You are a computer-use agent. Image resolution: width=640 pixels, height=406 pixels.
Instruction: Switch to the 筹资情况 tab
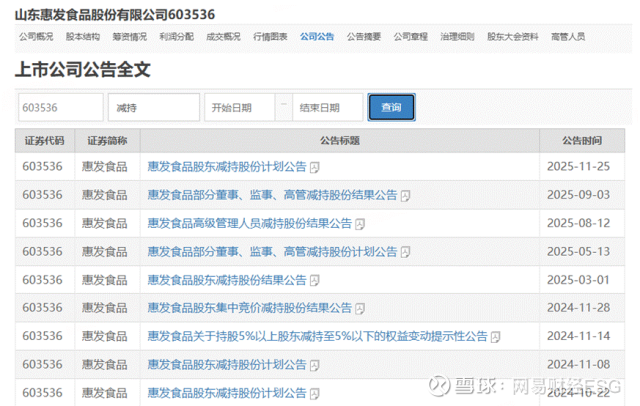tap(130, 37)
